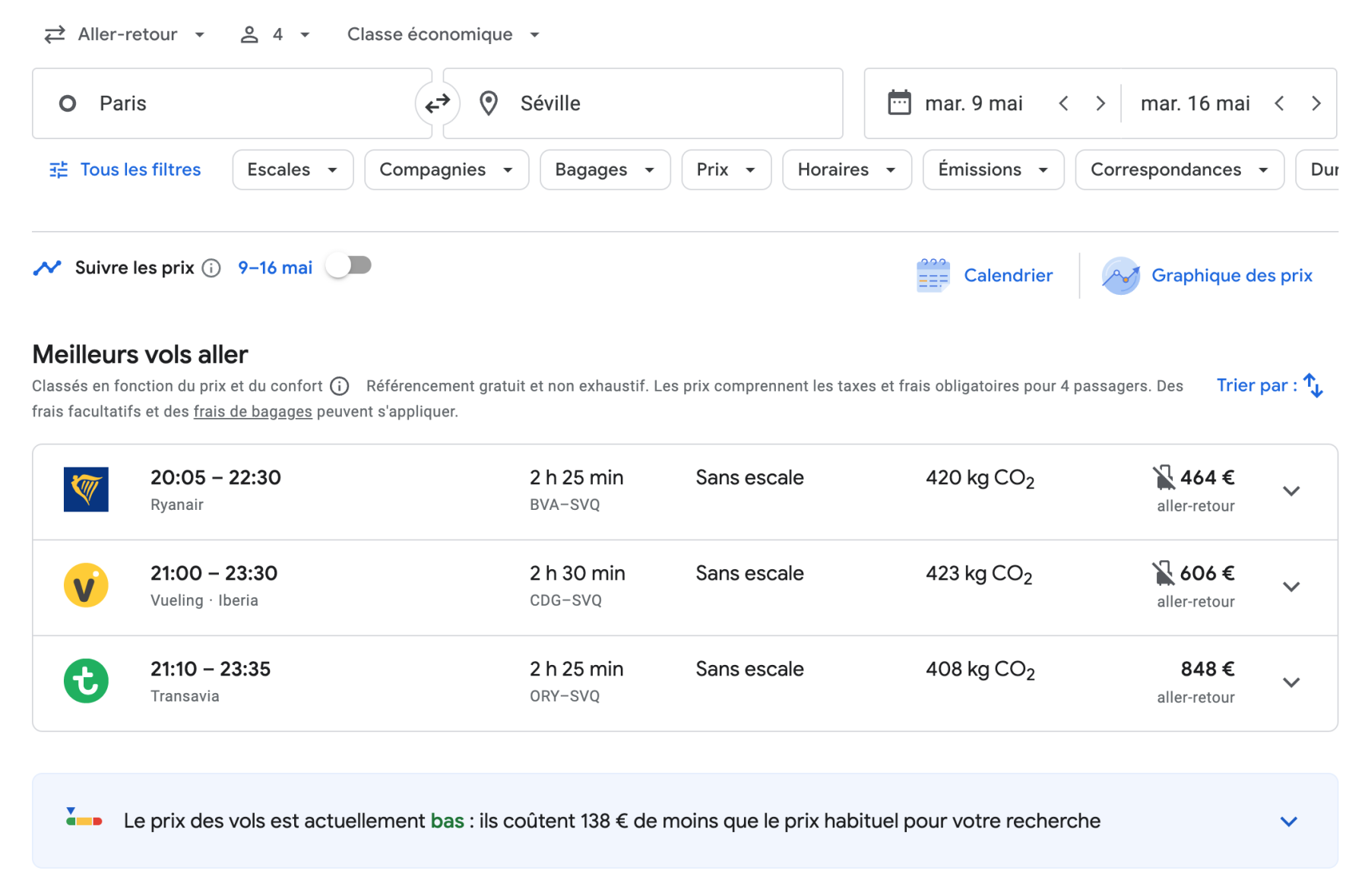Viewport: 1368px width, 896px height.
Task: Open Émissions filter dropdown
Action: 993,169
